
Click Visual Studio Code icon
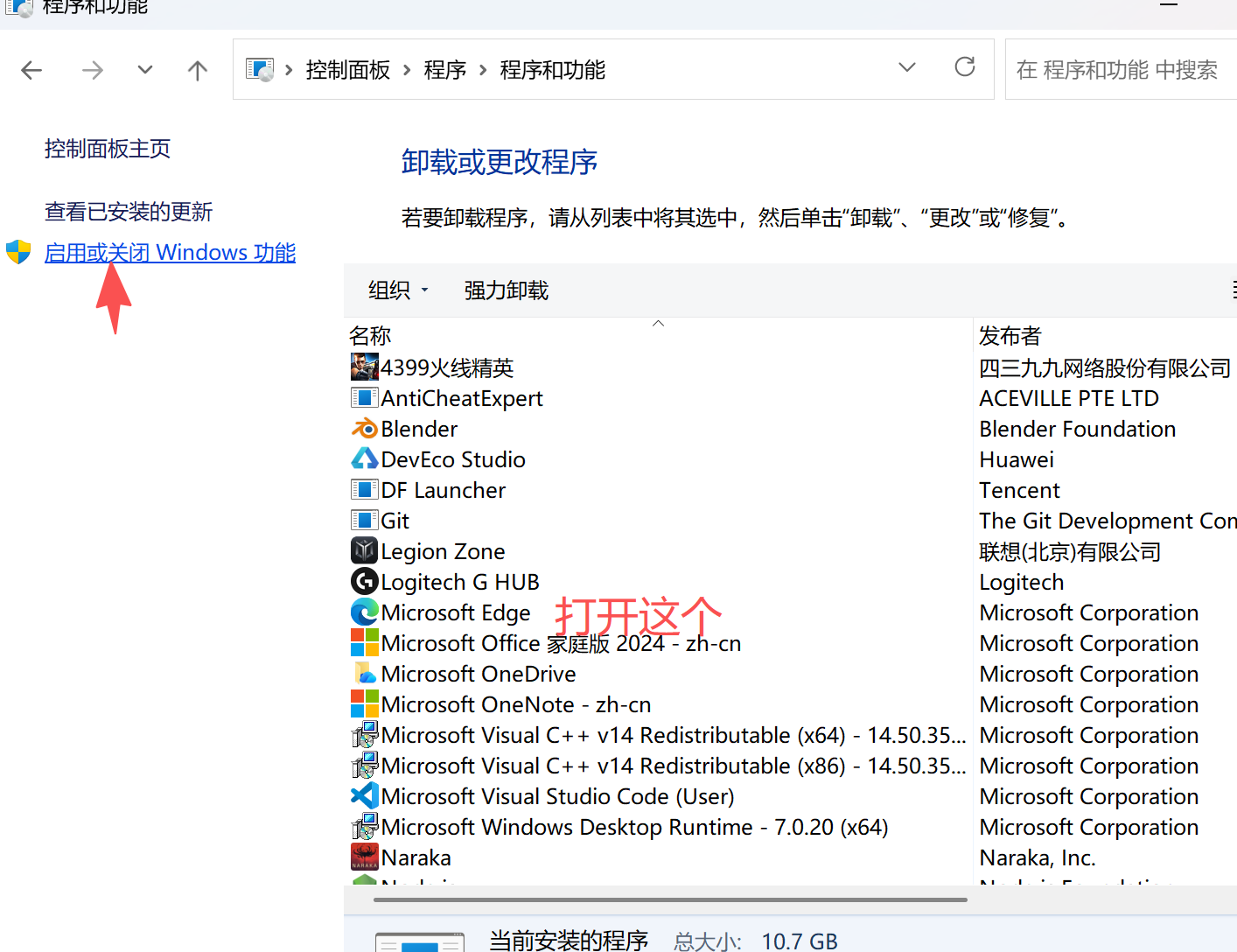(365, 795)
